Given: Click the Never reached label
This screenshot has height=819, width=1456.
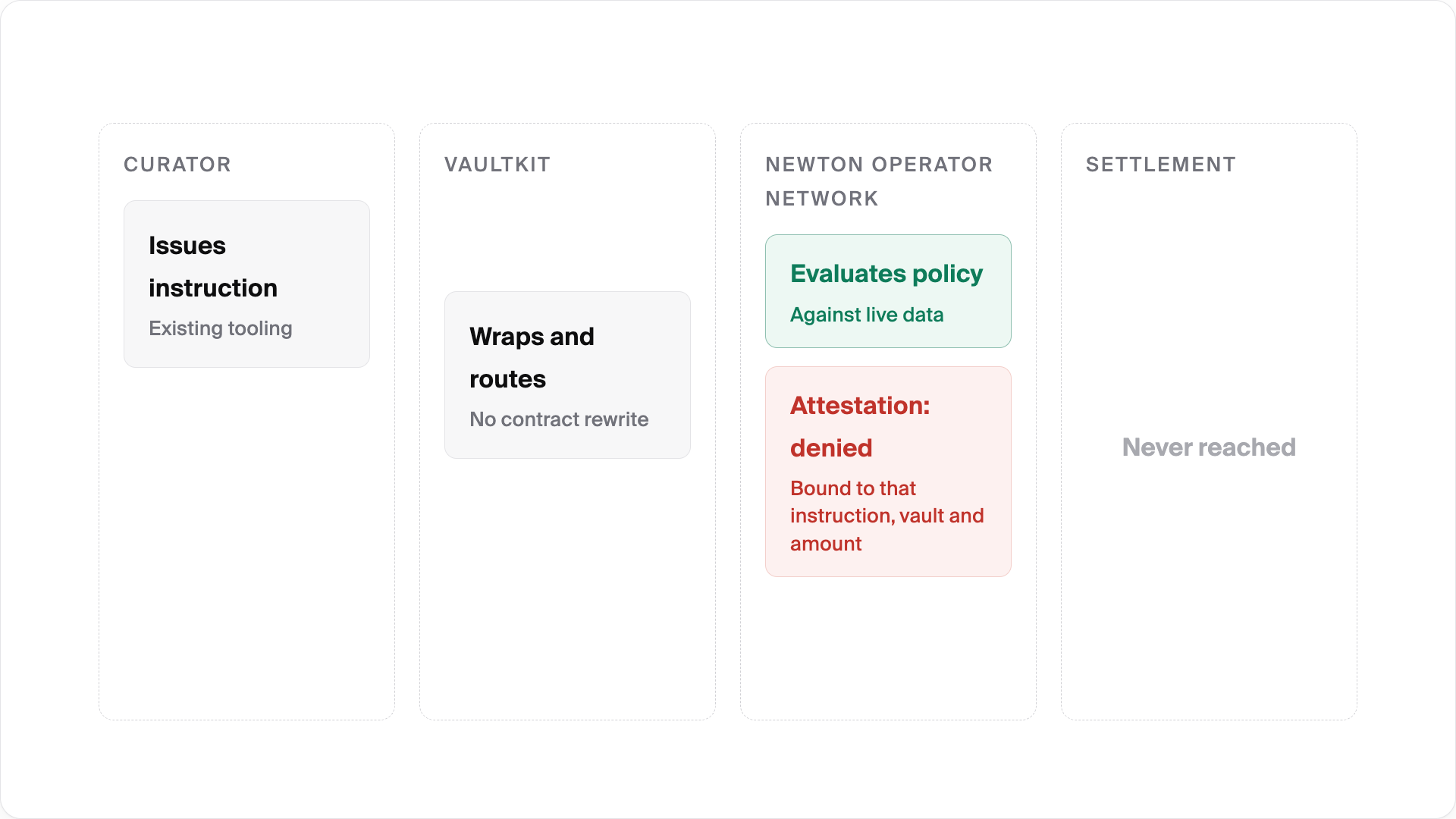Looking at the screenshot, I should [x=1209, y=447].
